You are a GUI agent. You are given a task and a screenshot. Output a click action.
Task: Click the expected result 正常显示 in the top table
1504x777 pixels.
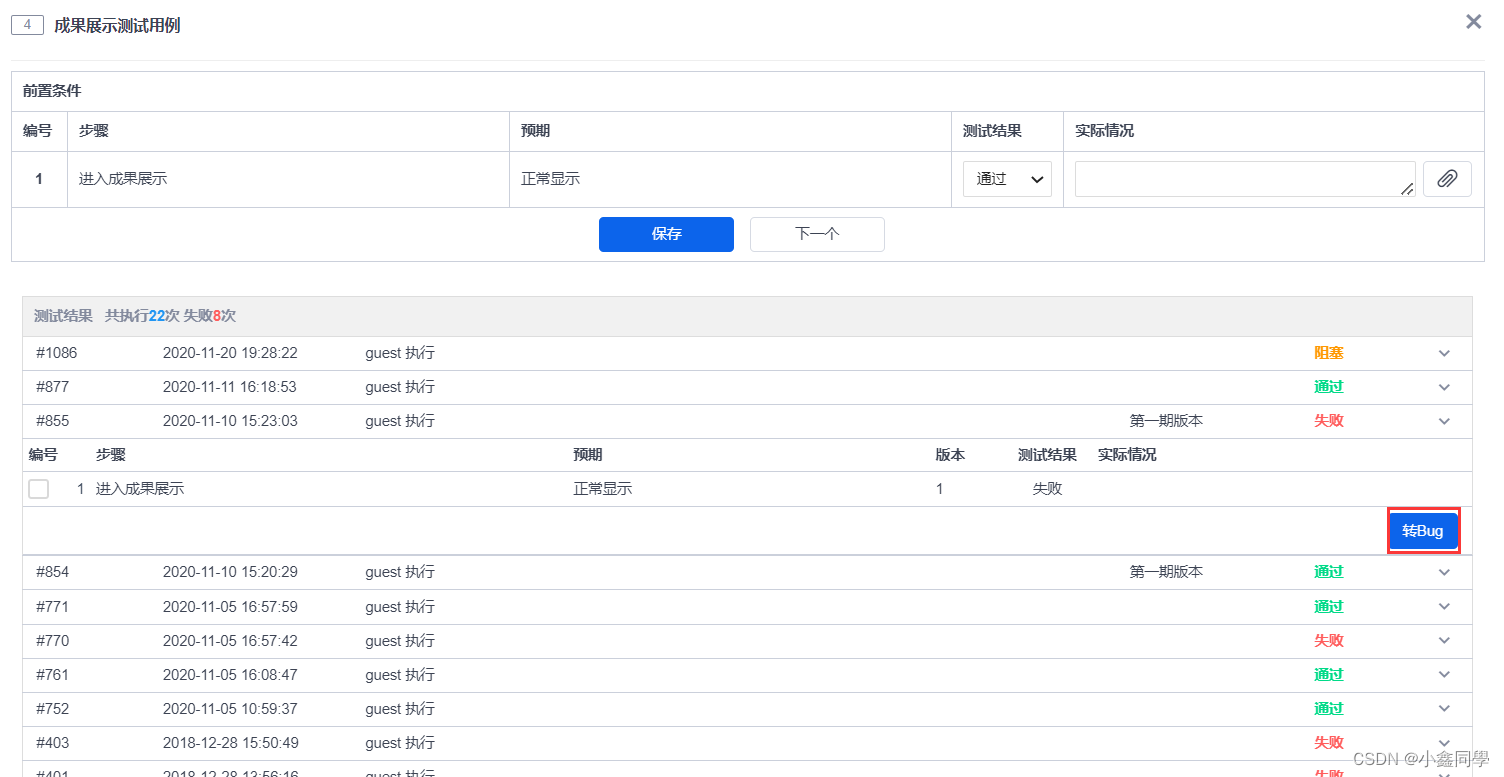pos(550,179)
